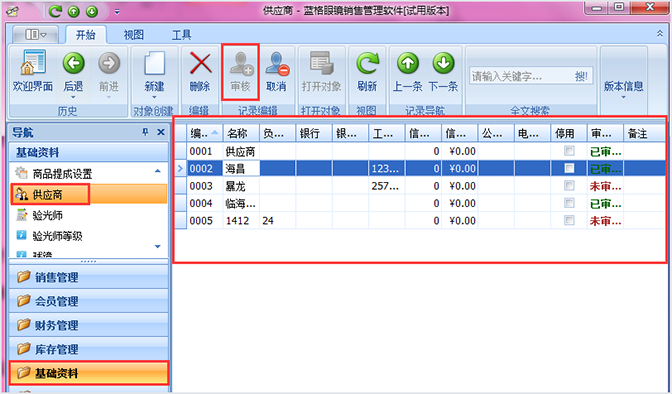This screenshot has width=672, height=394.
Task: Switch to the 视图 ribbon tab
Action: click(x=134, y=35)
